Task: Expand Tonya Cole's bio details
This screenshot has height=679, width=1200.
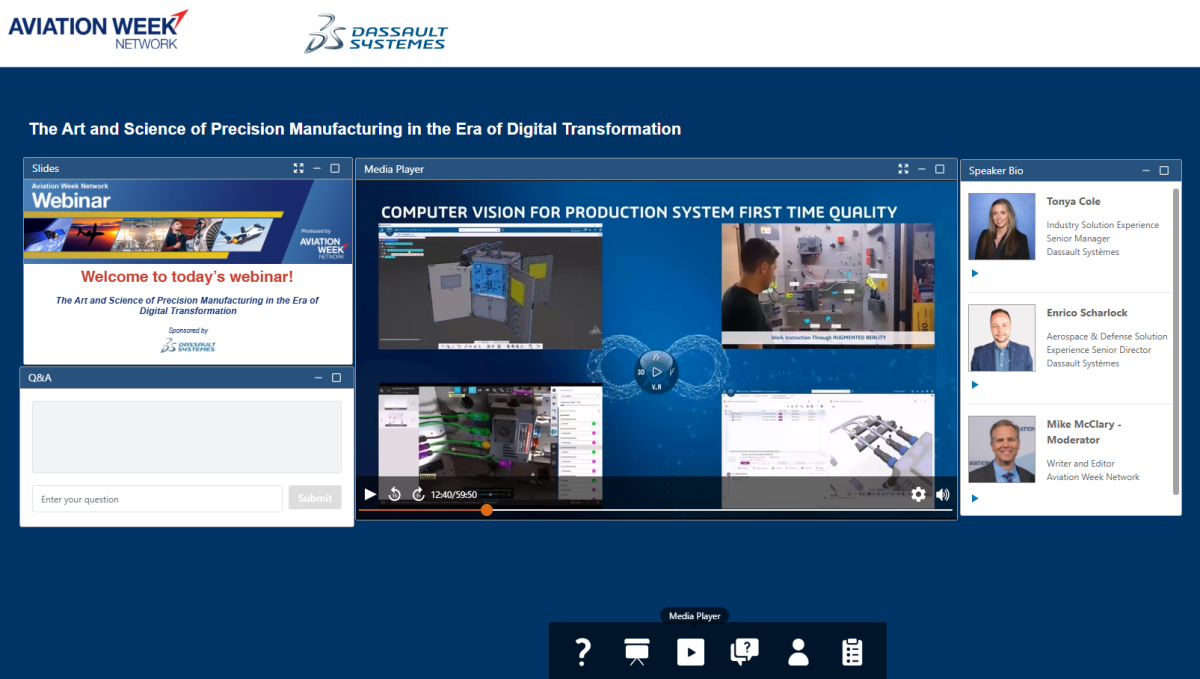Action: [975, 273]
